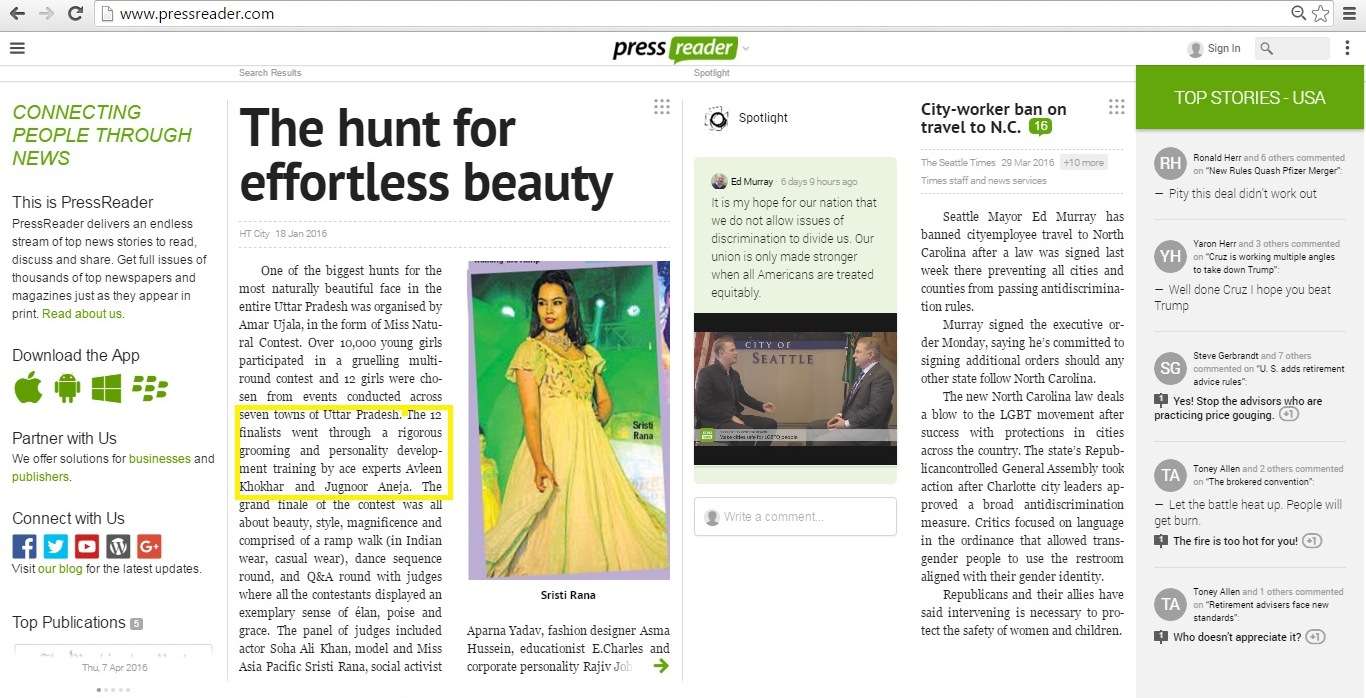Open the Google+ page icon
1366x698 pixels.
coord(149,546)
